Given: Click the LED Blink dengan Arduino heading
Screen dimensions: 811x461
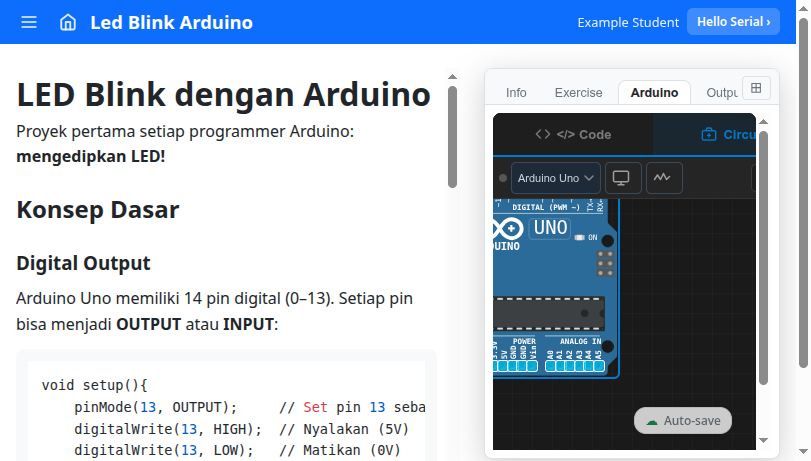Looking at the screenshot, I should [223, 94].
